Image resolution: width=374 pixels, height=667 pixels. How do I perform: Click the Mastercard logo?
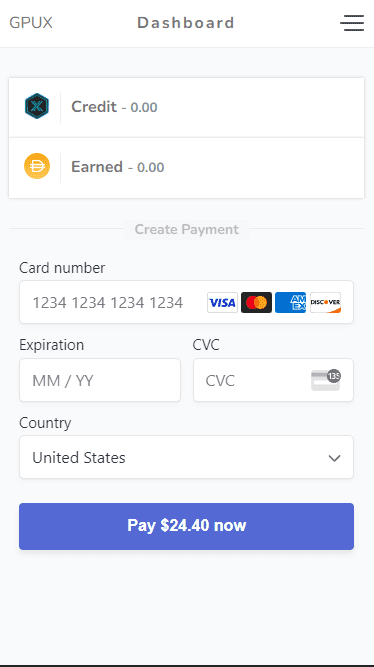[257, 302]
